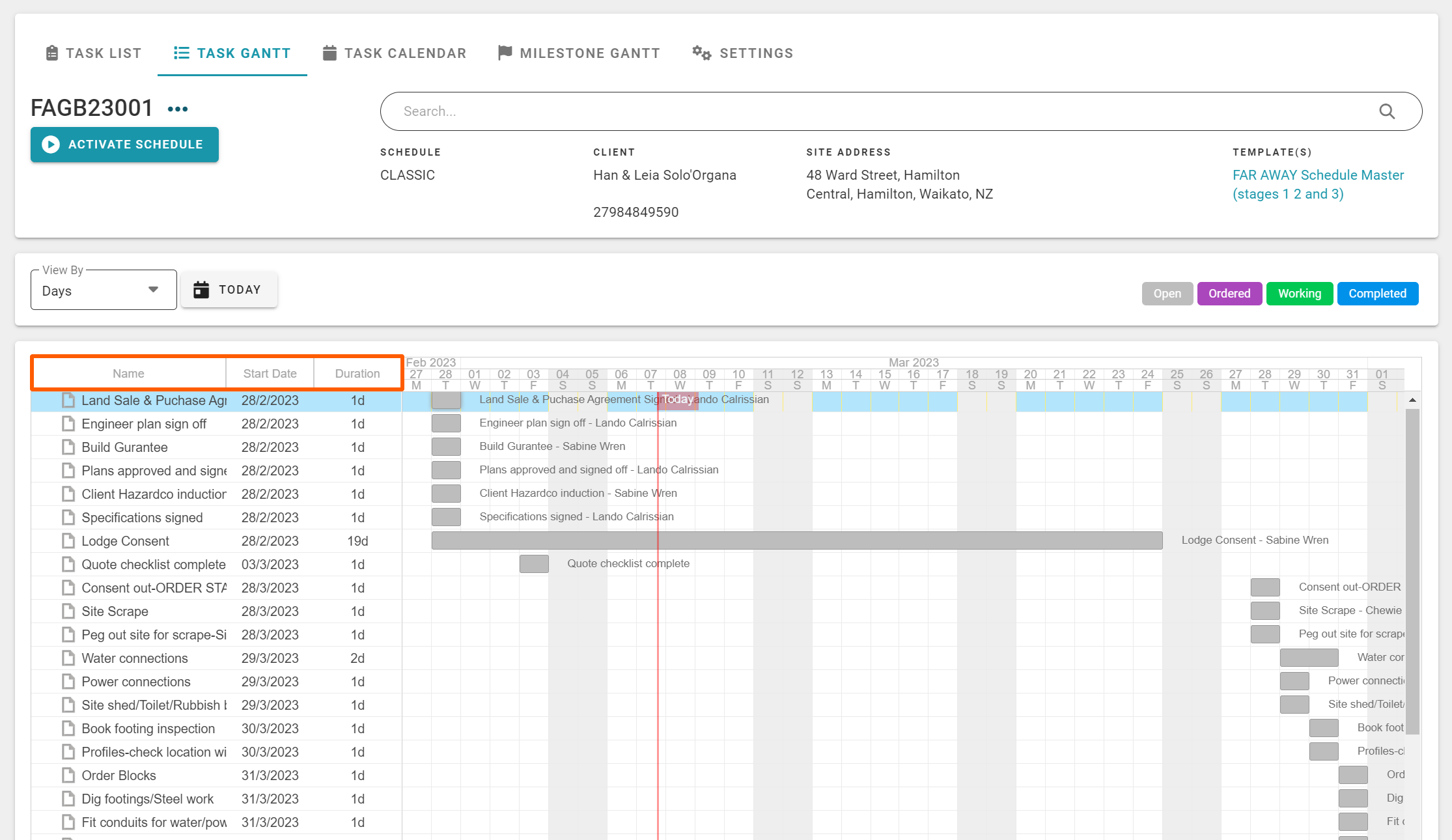Sort by the Start Date column header

(x=270, y=374)
